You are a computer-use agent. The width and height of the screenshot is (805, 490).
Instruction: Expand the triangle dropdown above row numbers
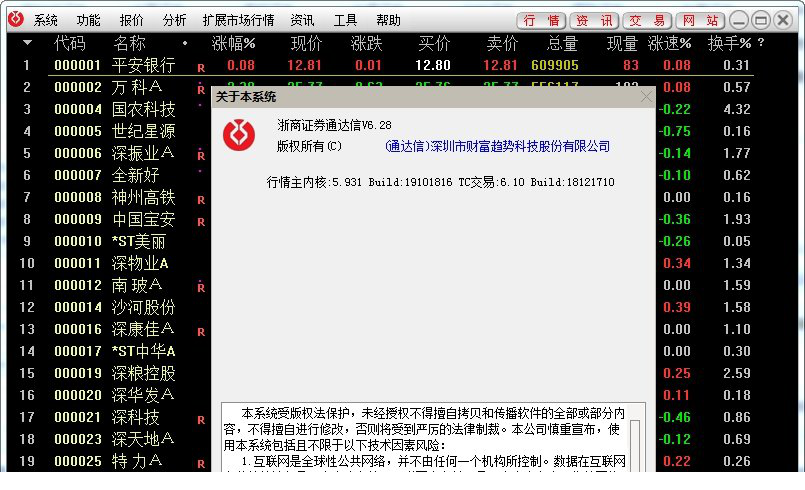[x=28, y=43]
